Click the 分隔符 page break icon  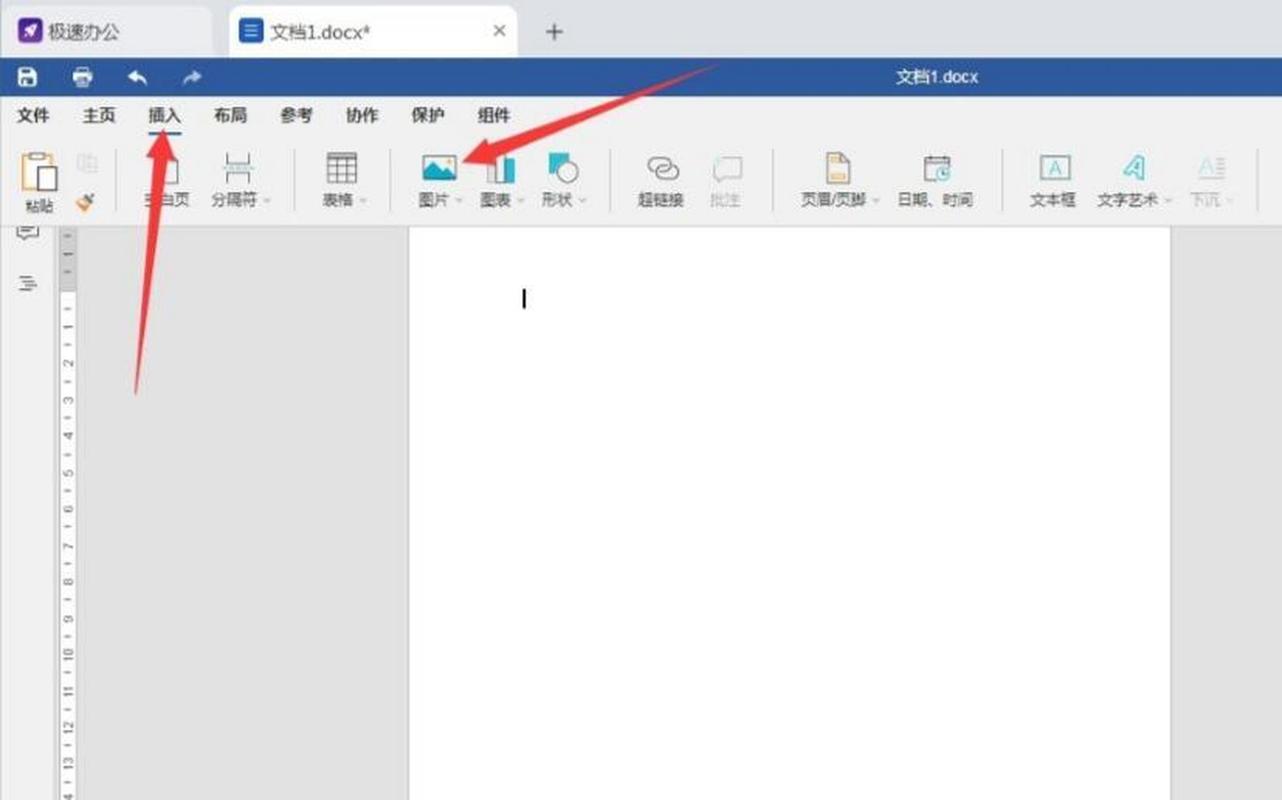(238, 168)
